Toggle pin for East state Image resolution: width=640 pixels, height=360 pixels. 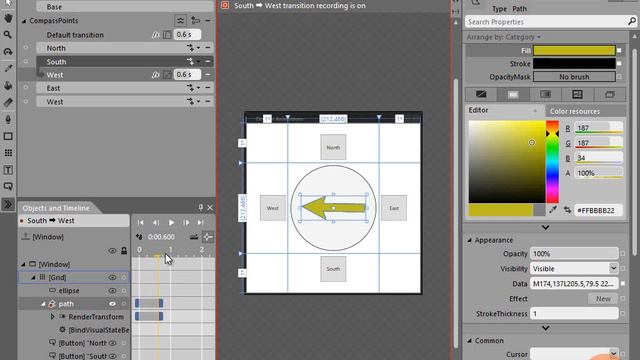click(26, 88)
